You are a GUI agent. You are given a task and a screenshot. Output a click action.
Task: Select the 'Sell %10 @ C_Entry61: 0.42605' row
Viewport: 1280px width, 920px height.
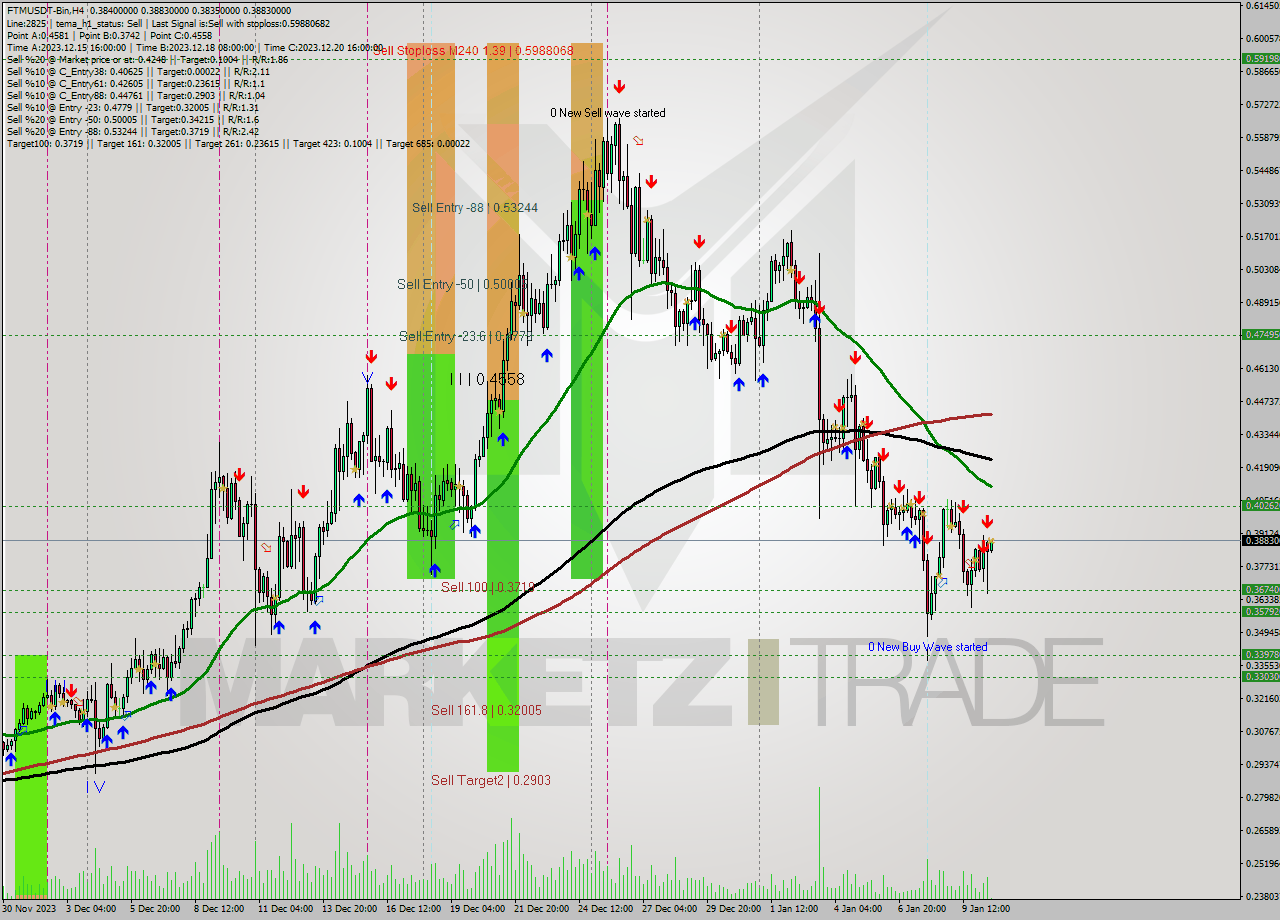134,83
